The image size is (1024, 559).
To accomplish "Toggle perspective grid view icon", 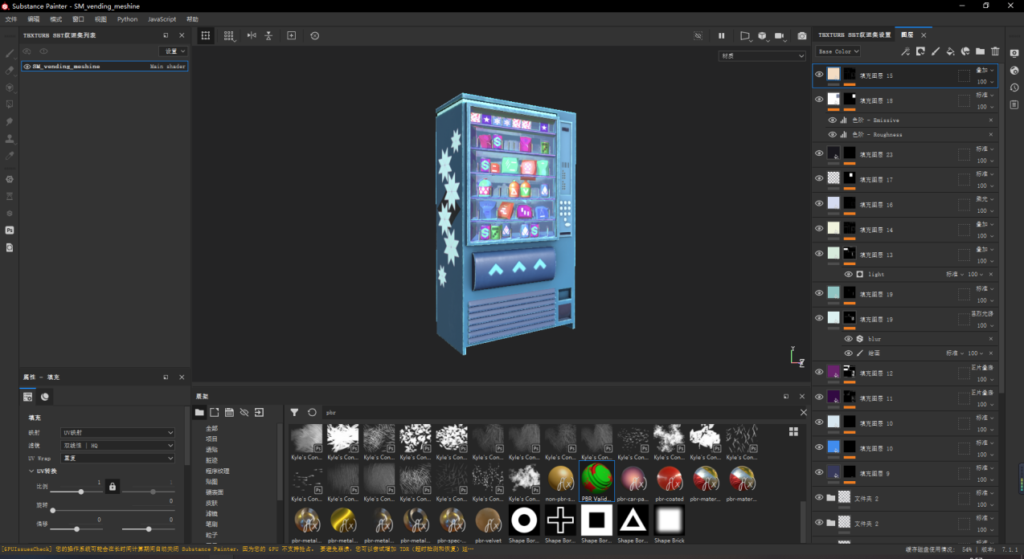I will [x=205, y=36].
